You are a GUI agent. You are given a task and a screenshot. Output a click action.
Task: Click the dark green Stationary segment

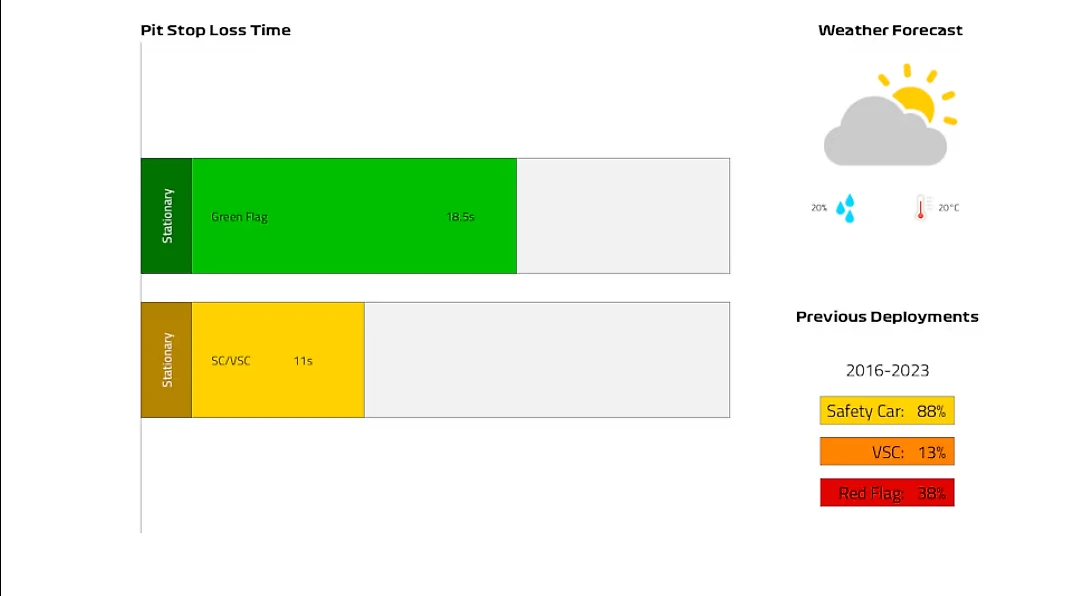coord(167,216)
